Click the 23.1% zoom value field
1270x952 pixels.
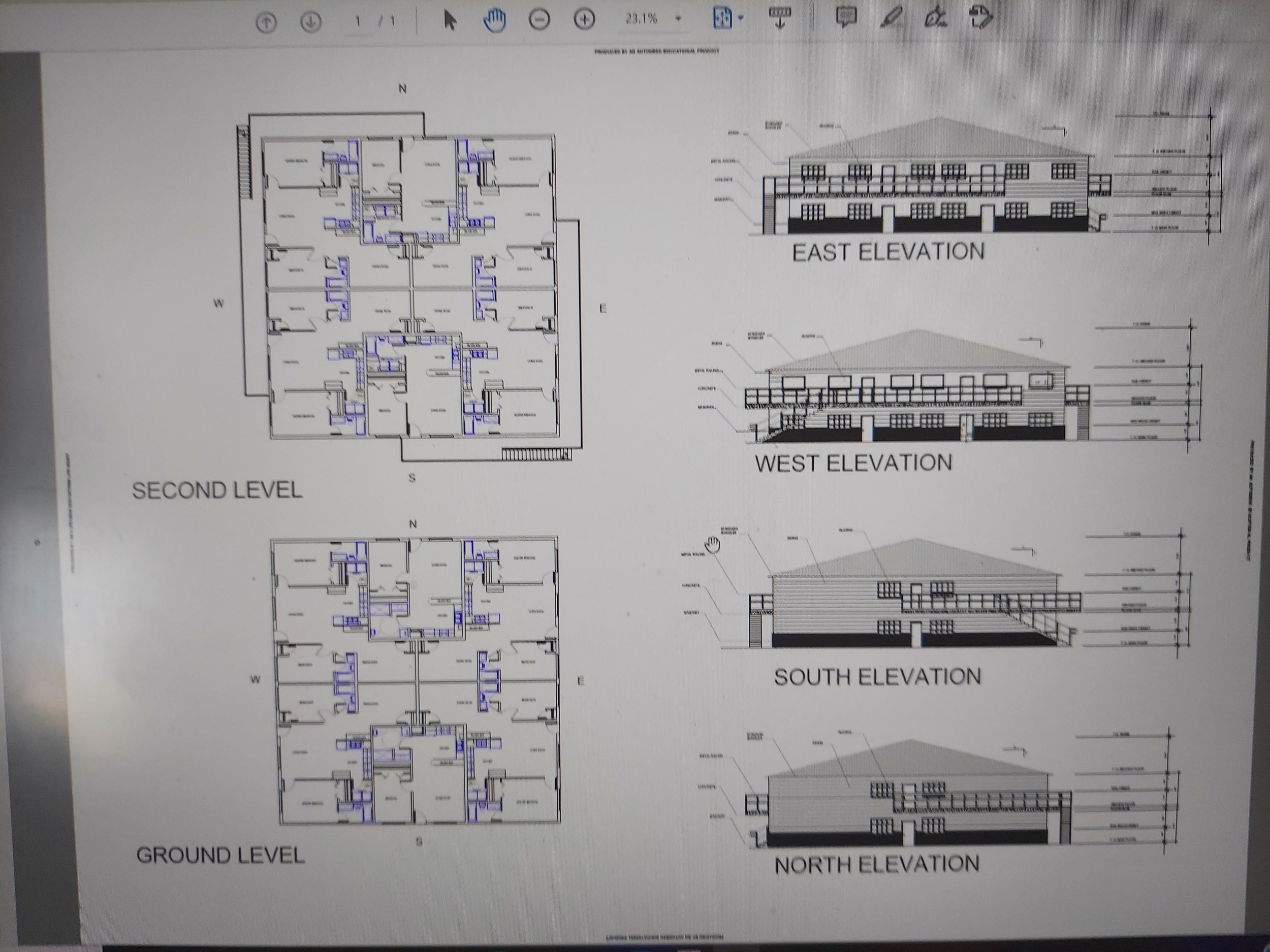coord(641,19)
